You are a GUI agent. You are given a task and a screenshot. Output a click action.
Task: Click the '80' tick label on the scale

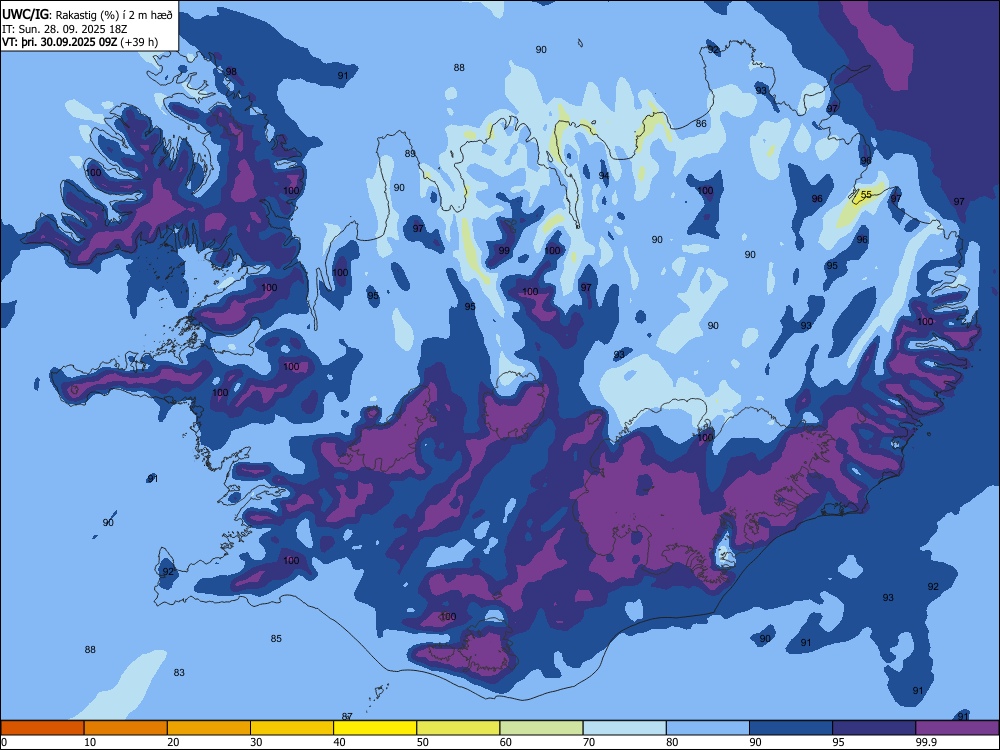pos(672,742)
